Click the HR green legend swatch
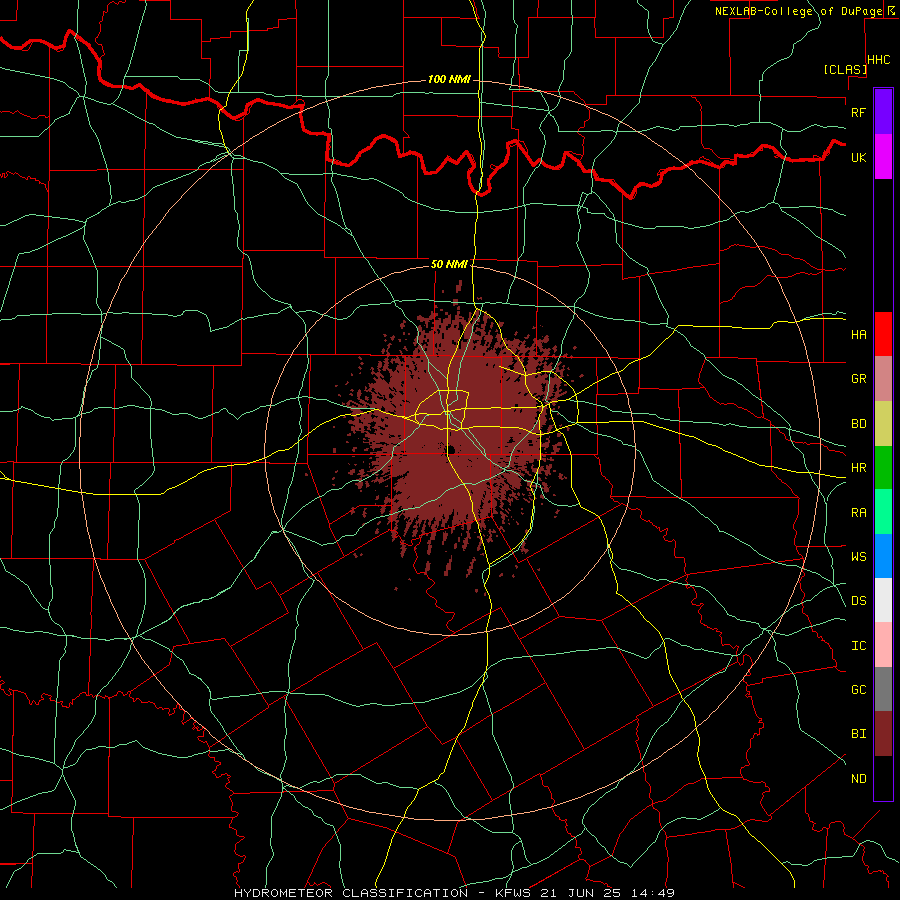 [x=883, y=468]
